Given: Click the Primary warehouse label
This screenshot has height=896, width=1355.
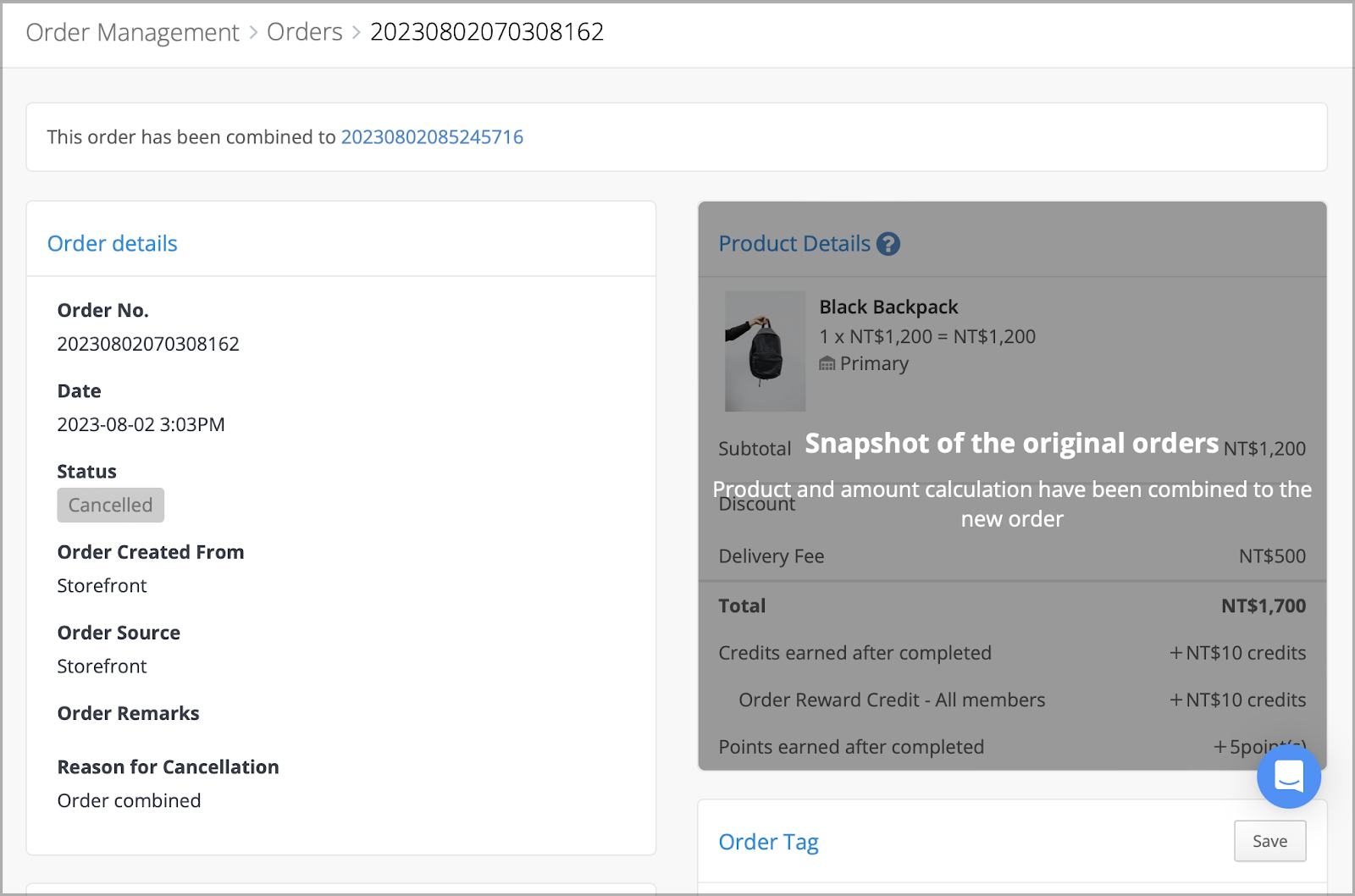Looking at the screenshot, I should 874,363.
